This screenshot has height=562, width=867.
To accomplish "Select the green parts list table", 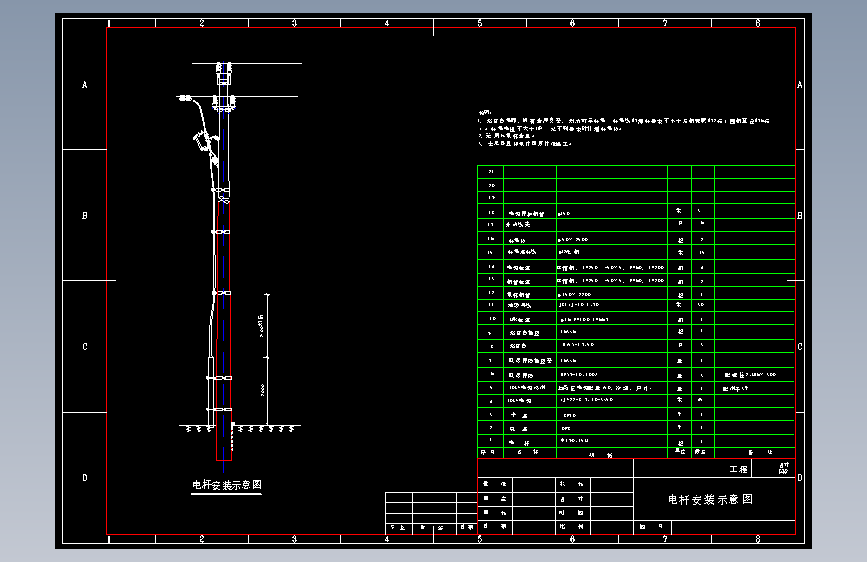I will coord(636,311).
